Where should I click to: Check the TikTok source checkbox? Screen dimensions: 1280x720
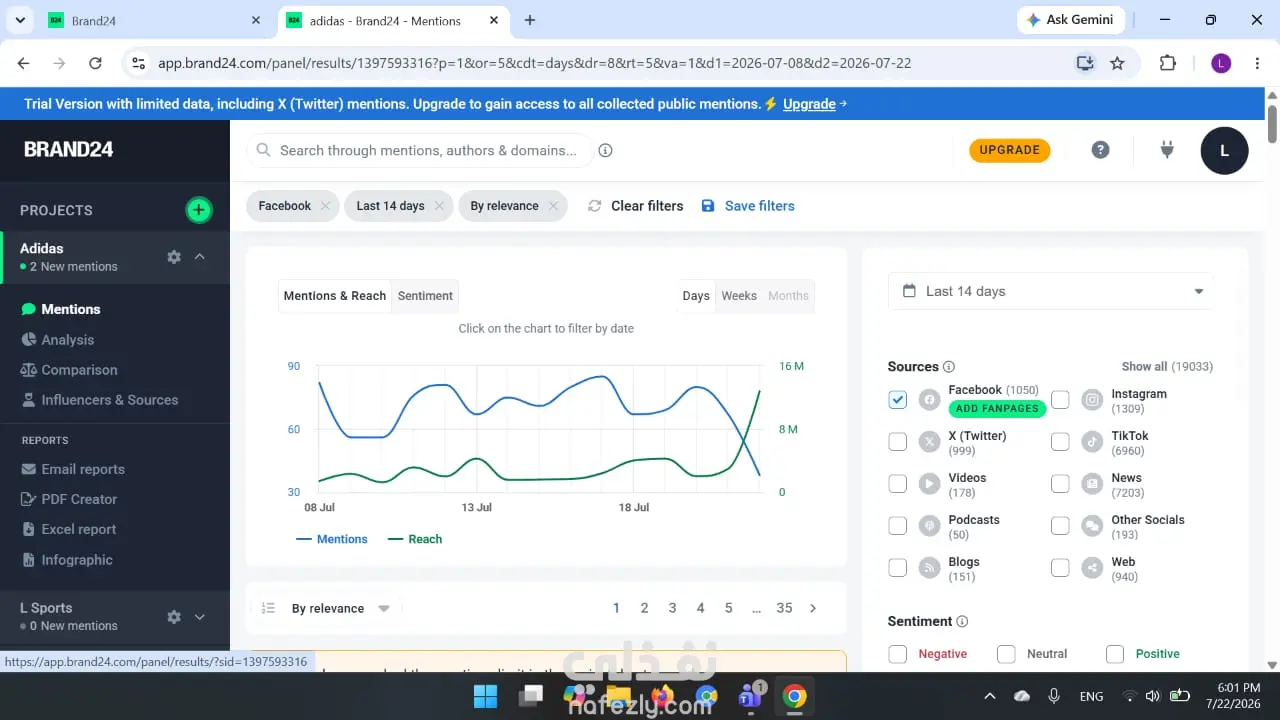[1061, 442]
